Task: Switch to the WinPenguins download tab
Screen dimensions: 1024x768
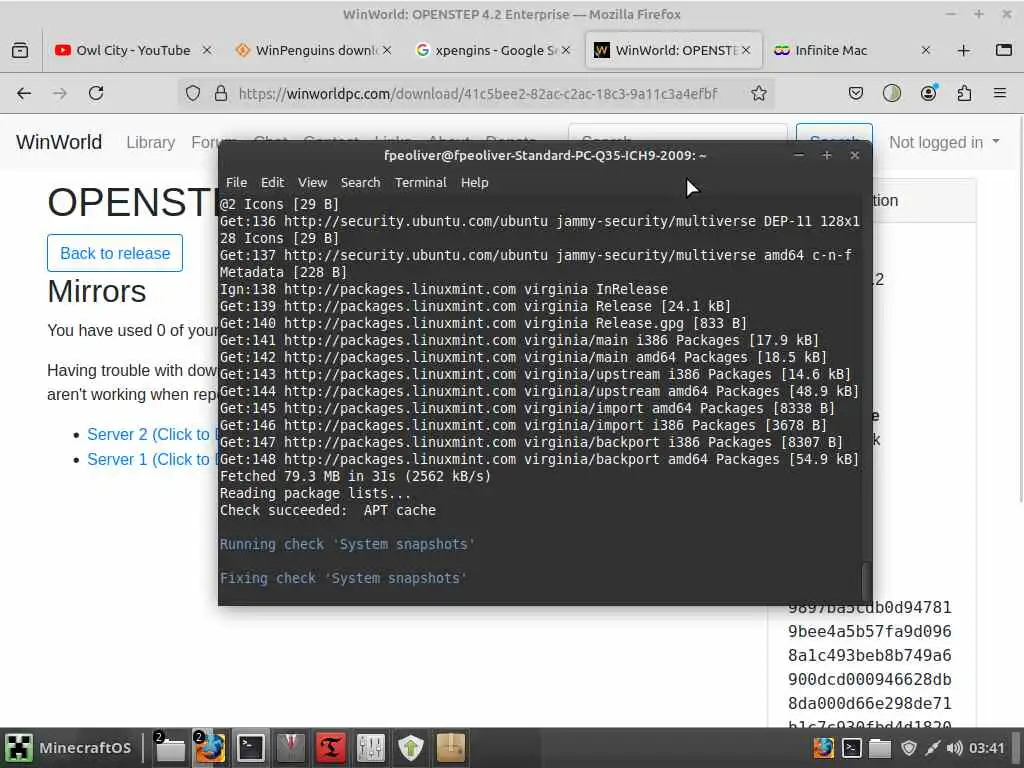Action: (x=313, y=50)
